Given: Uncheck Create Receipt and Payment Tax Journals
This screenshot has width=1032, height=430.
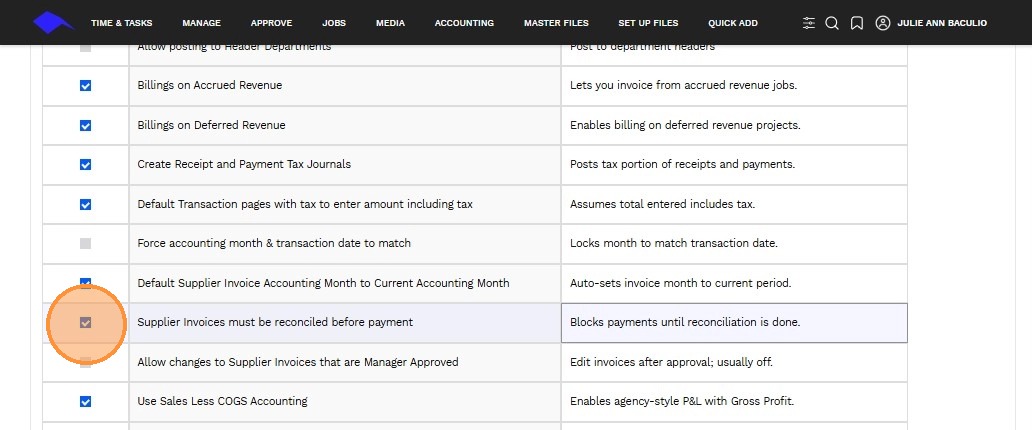Looking at the screenshot, I should (x=85, y=165).
